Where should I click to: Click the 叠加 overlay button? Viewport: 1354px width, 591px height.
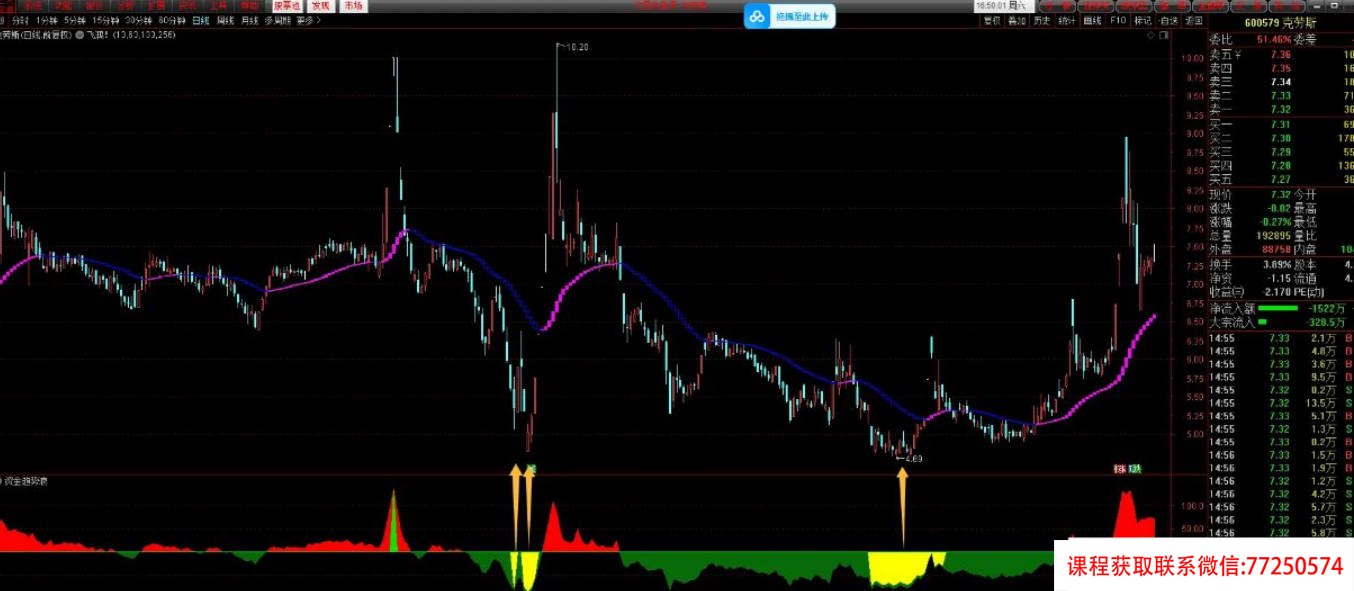click(x=1017, y=20)
